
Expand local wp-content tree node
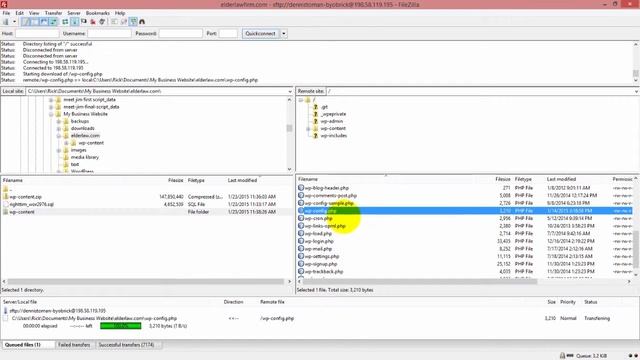click(66, 143)
